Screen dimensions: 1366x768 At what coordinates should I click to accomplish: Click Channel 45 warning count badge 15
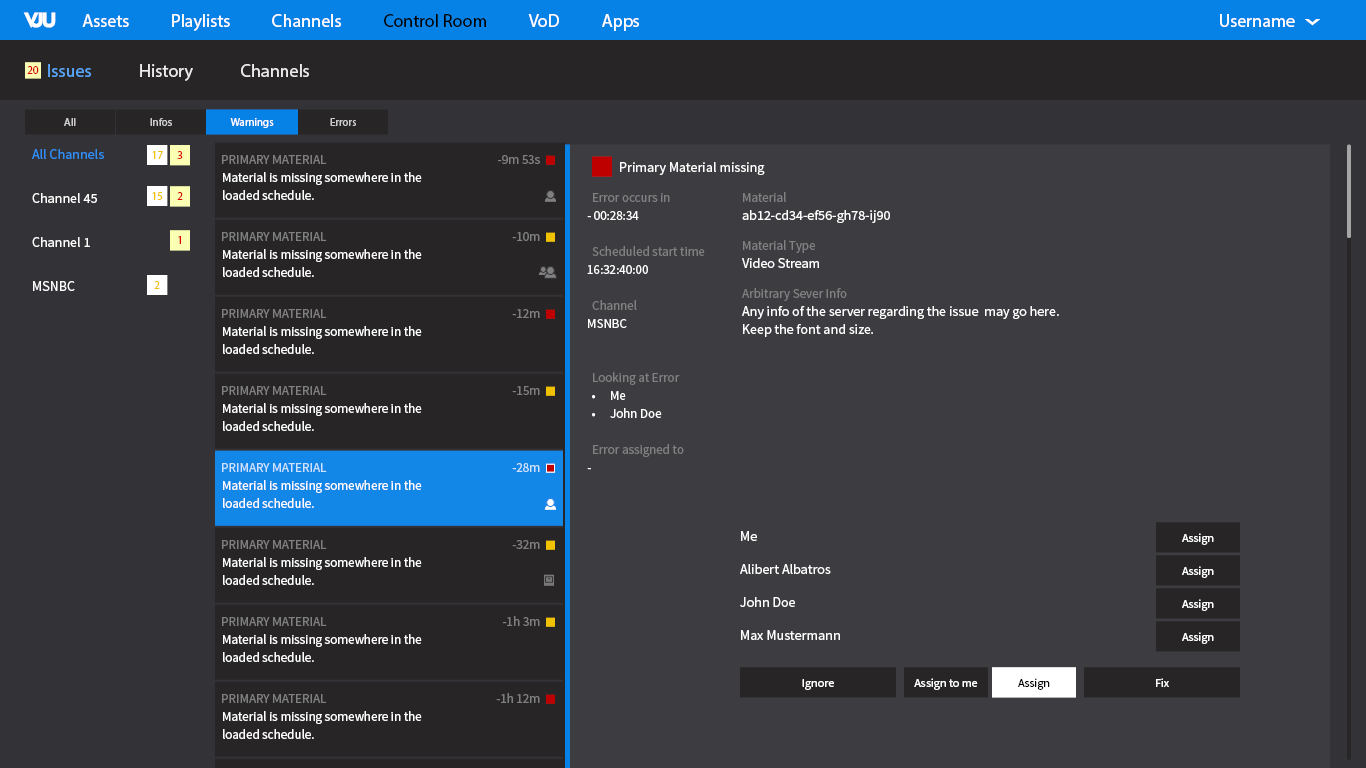click(157, 197)
